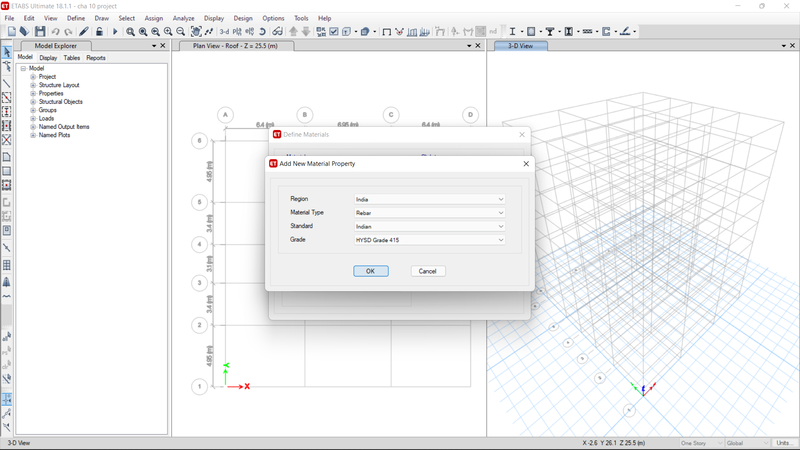
Task: Close the Add New Material Property dialog
Action: pyautogui.click(x=526, y=164)
